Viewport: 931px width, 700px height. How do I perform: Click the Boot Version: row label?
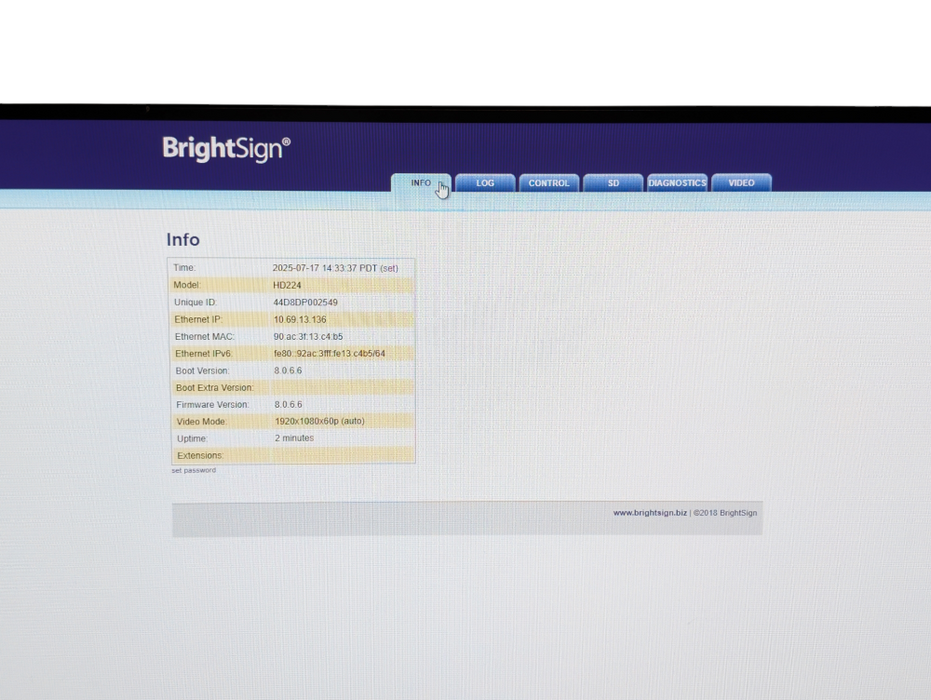(202, 370)
